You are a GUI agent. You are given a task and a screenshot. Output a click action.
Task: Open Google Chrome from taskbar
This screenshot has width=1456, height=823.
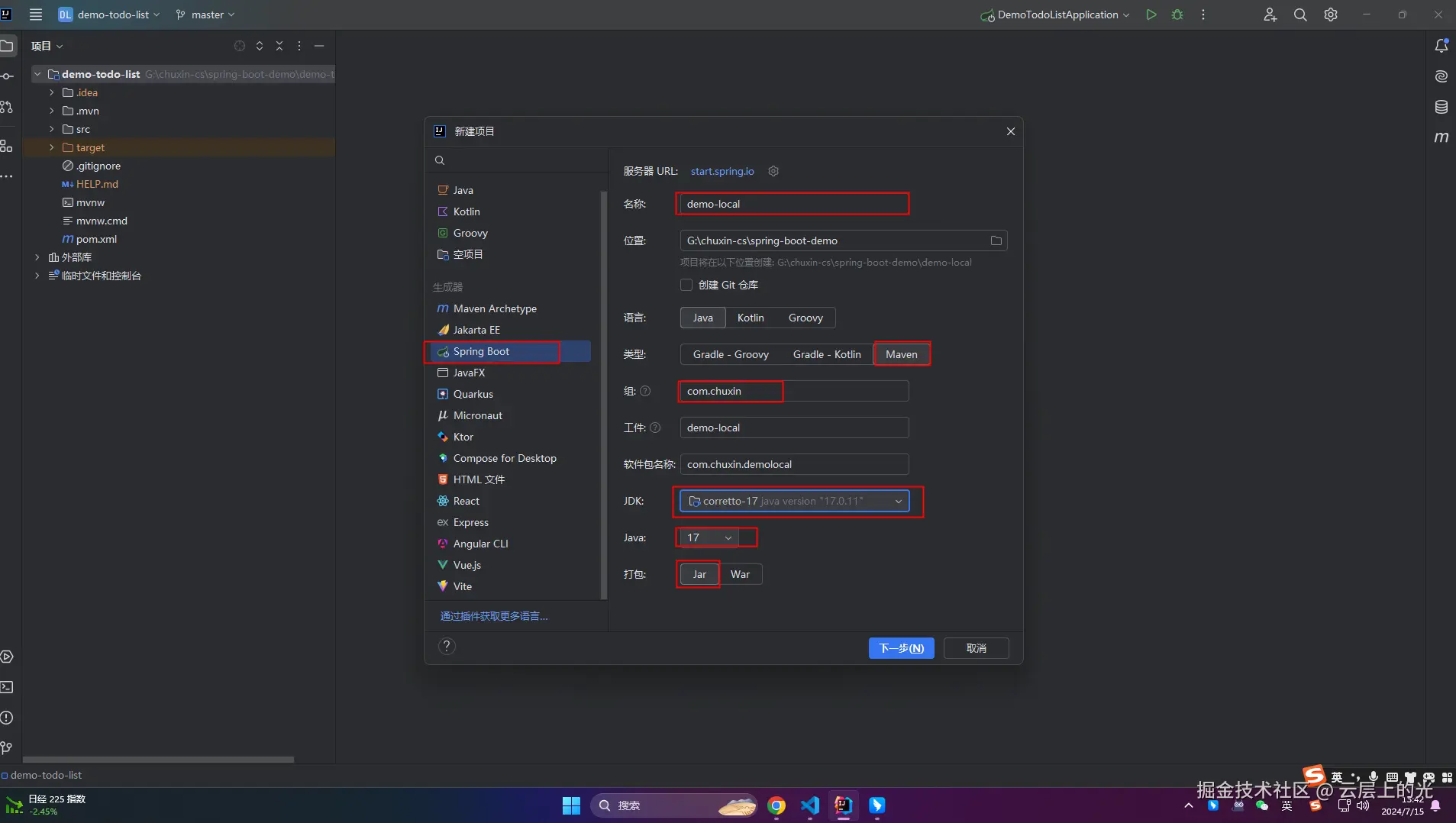tap(776, 805)
